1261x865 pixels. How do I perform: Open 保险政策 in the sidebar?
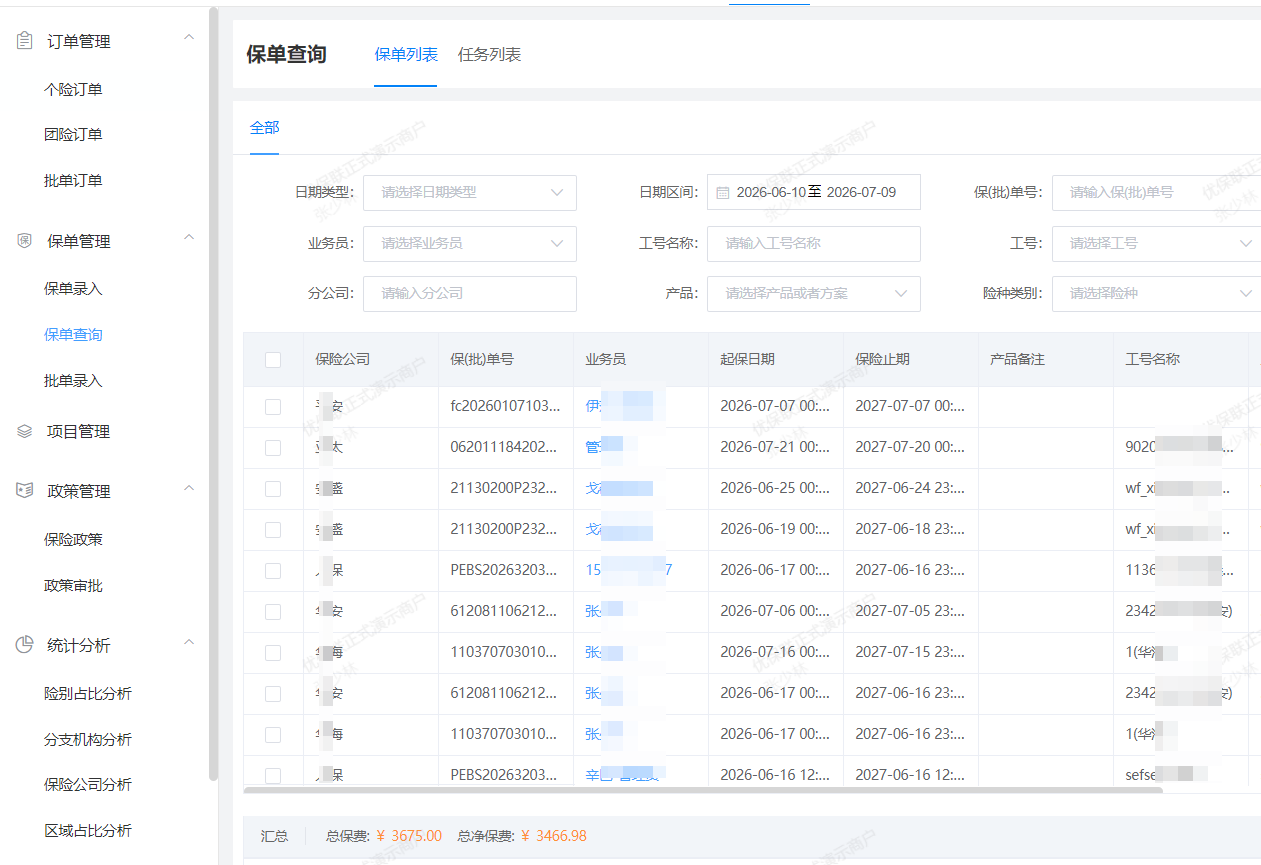[x=73, y=540]
